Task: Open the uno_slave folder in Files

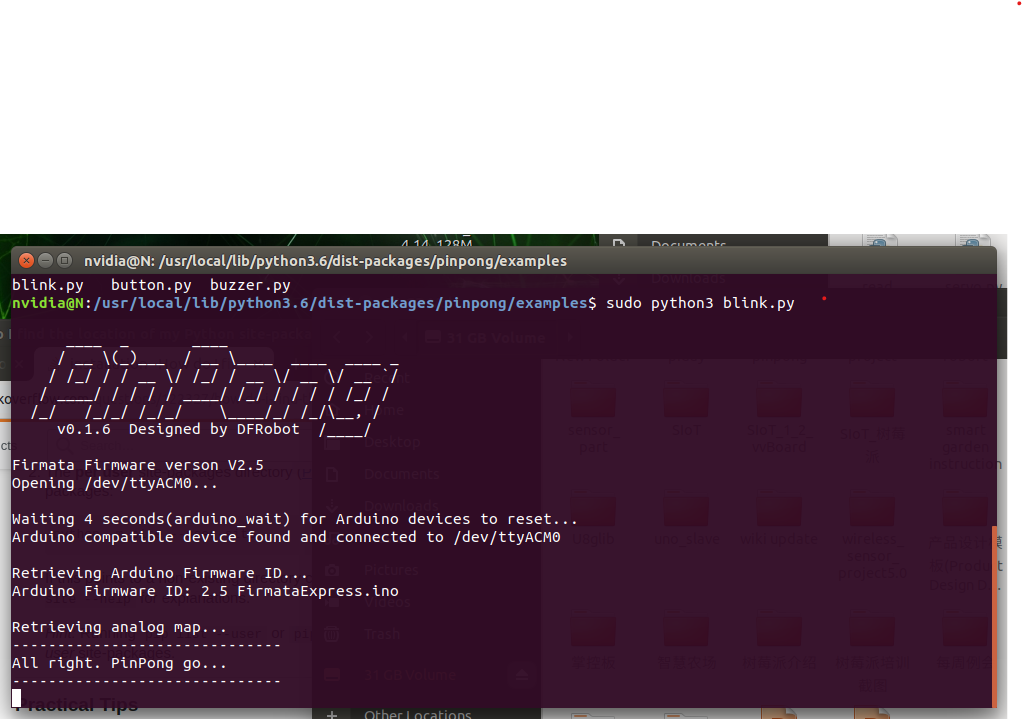Action: (686, 521)
